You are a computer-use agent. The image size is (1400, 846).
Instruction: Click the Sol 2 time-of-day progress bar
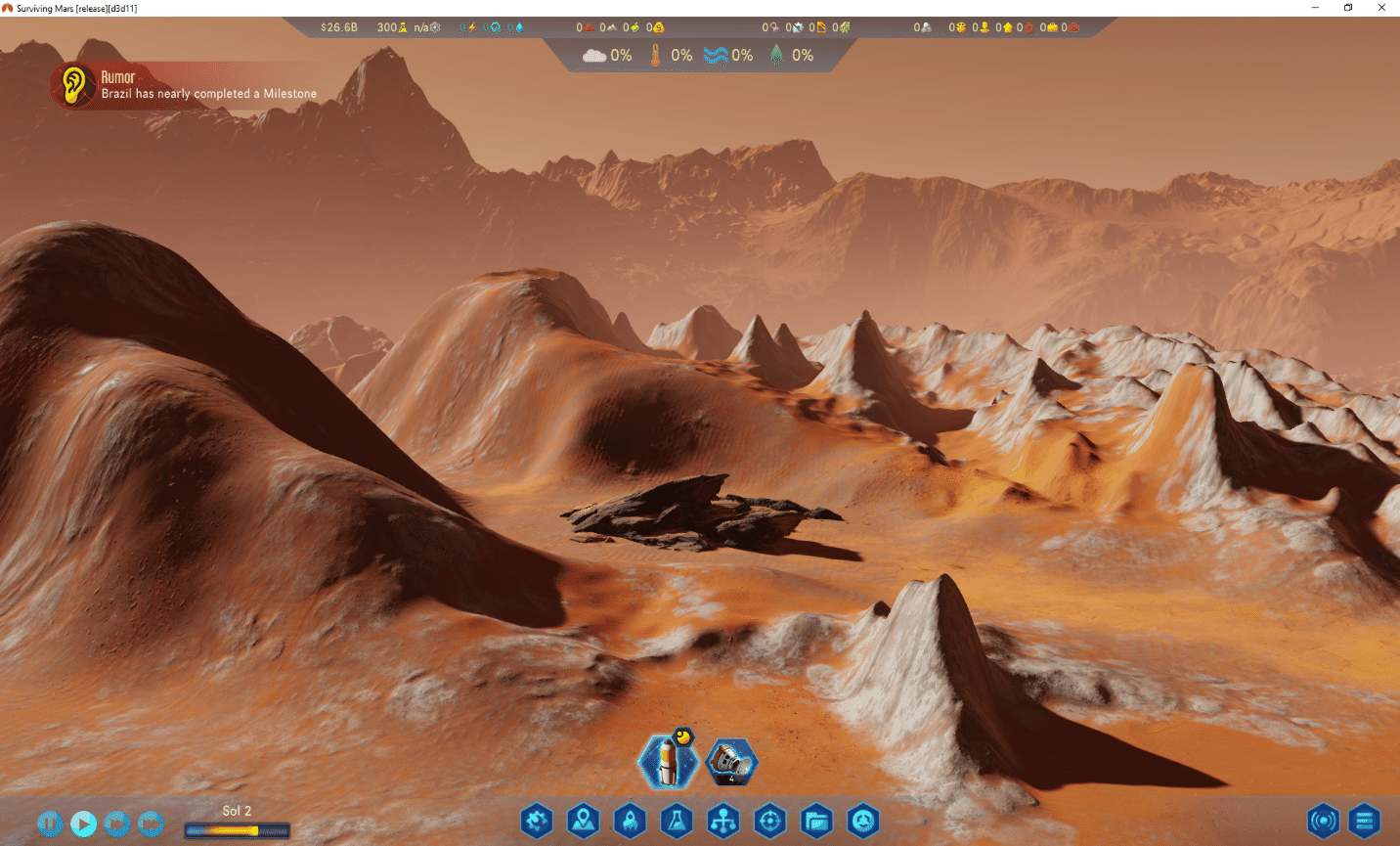point(238,831)
